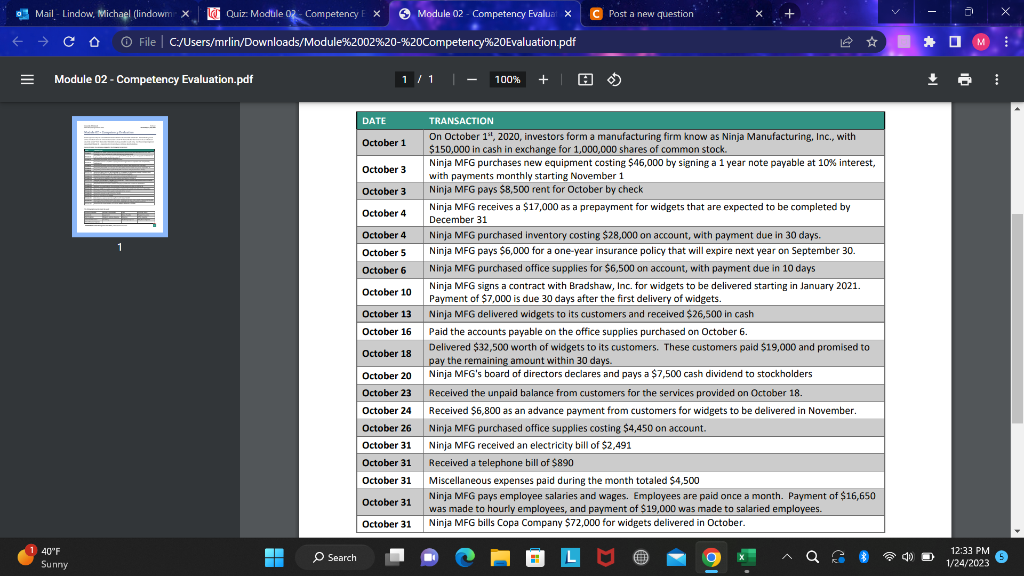Select the page 1 thumbnail in sidebar
The image size is (1024, 576).
click(119, 176)
